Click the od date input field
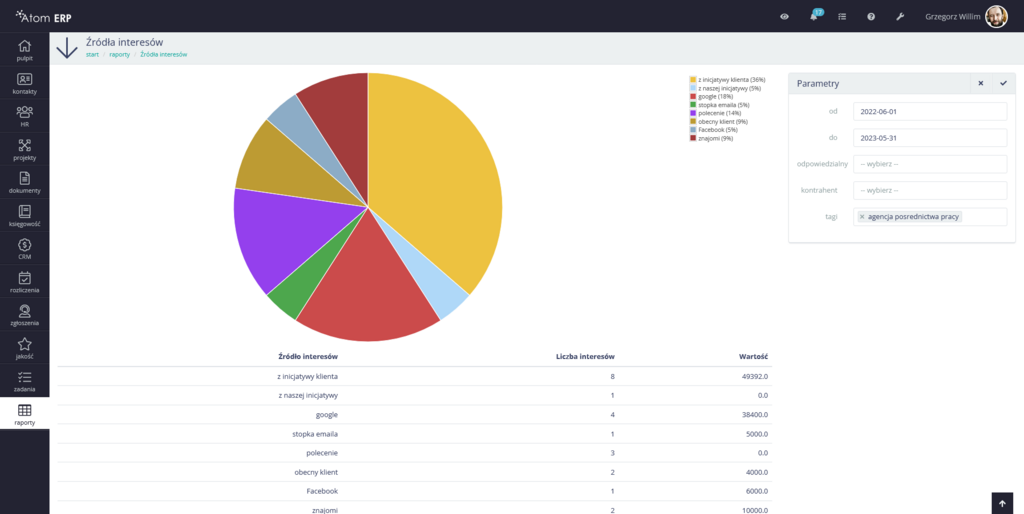 [x=930, y=112]
